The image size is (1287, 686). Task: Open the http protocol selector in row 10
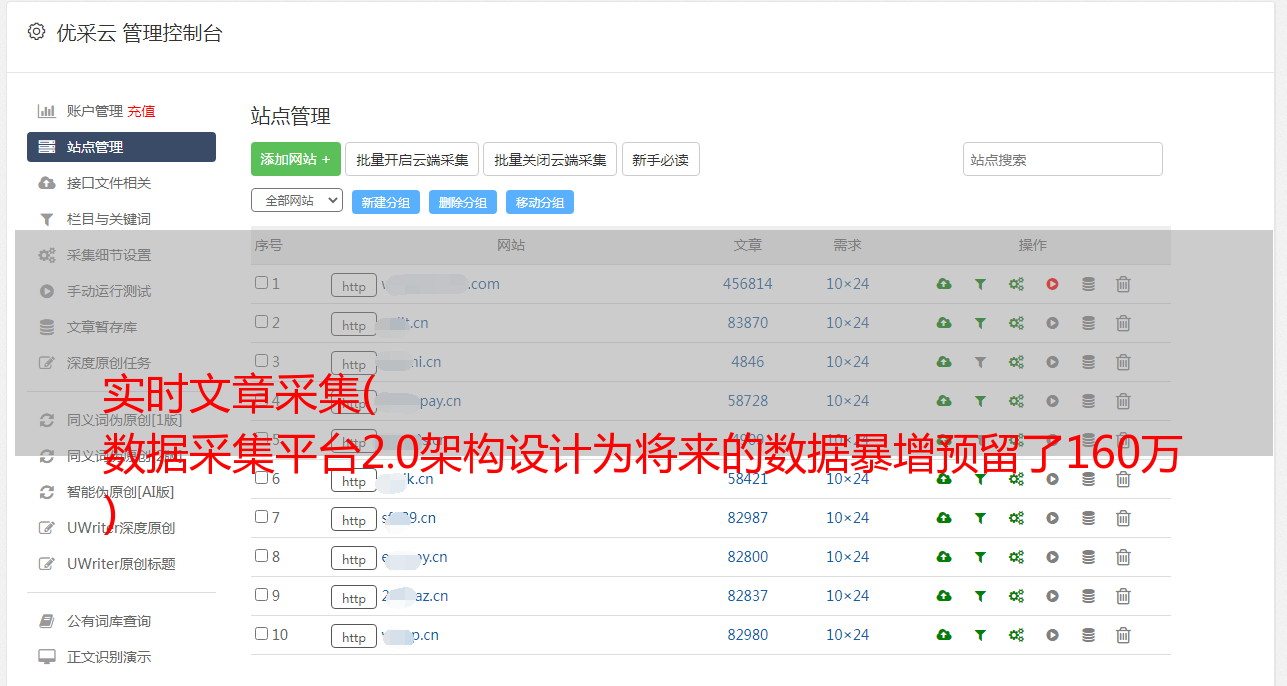[353, 637]
